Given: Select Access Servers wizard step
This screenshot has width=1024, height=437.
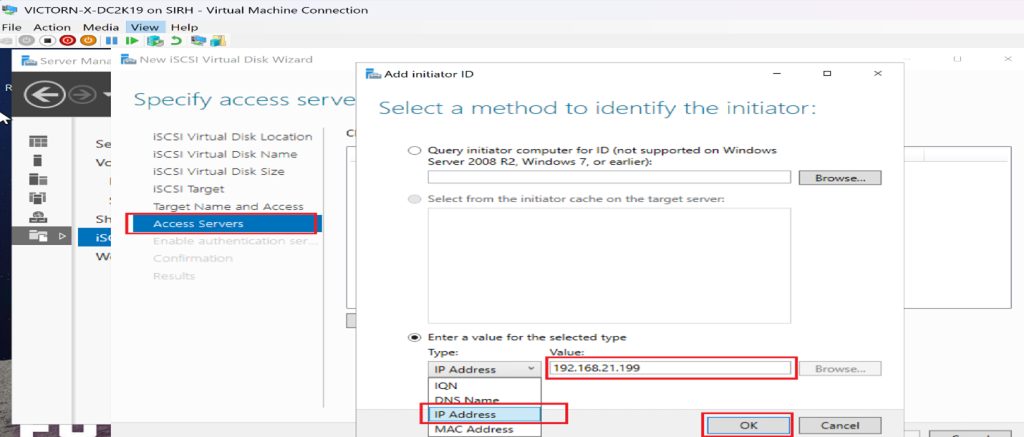Looking at the screenshot, I should point(222,223).
